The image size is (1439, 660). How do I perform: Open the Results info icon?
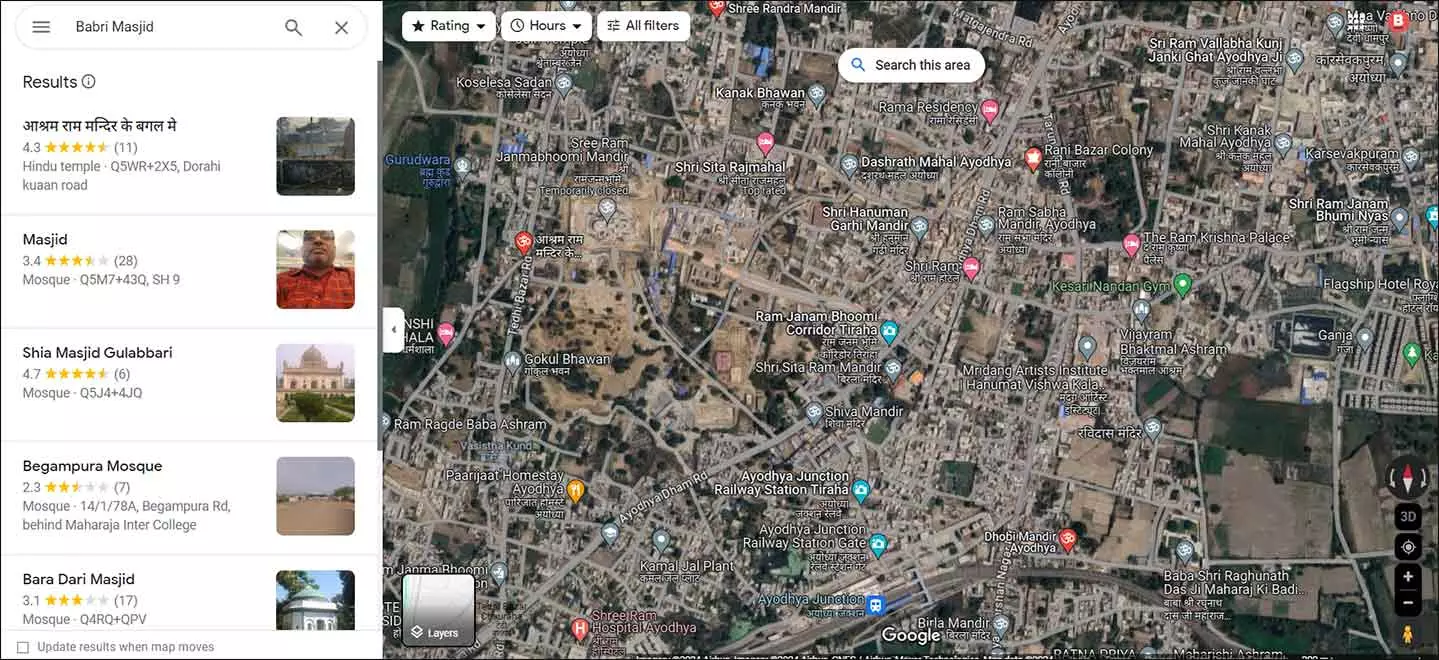89,81
